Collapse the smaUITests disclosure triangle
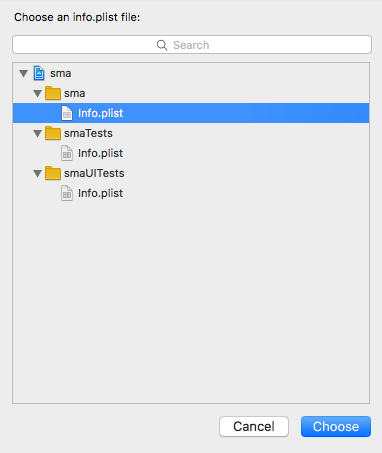Screen dimensions: 382x453 coord(38,173)
